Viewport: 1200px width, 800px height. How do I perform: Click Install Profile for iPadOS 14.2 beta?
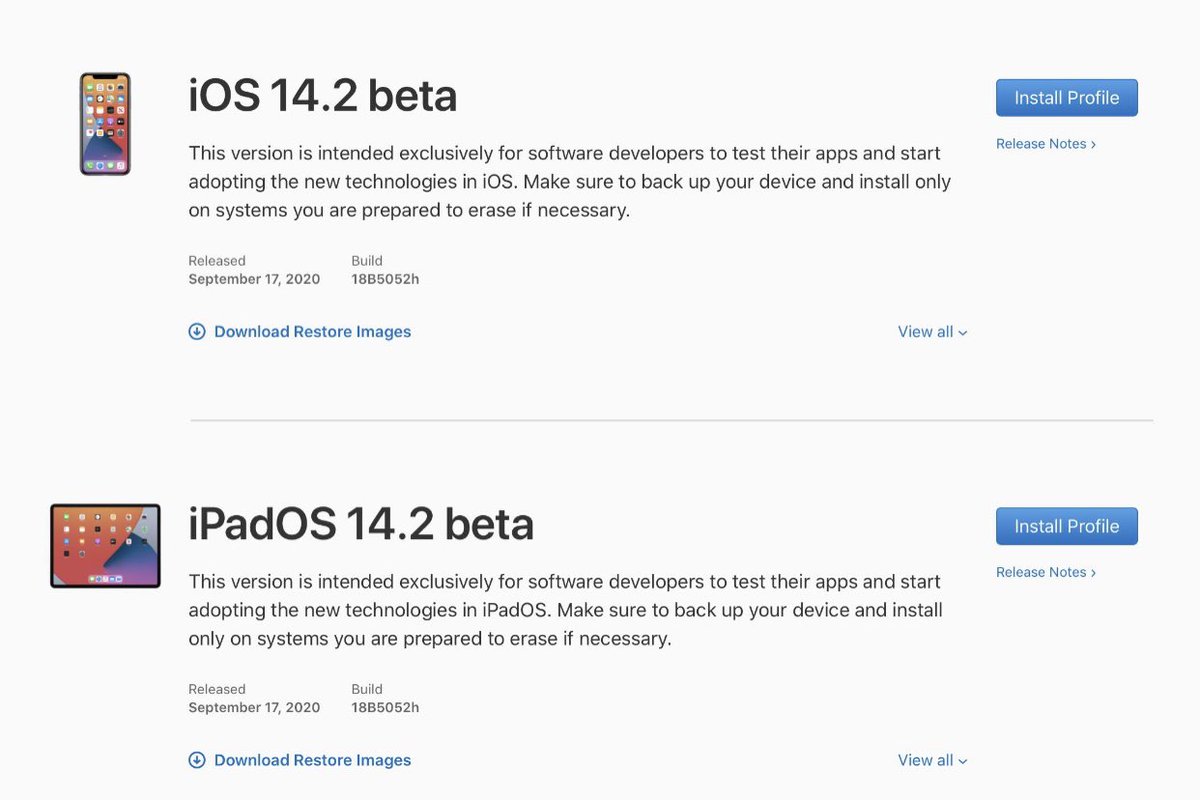(1066, 525)
